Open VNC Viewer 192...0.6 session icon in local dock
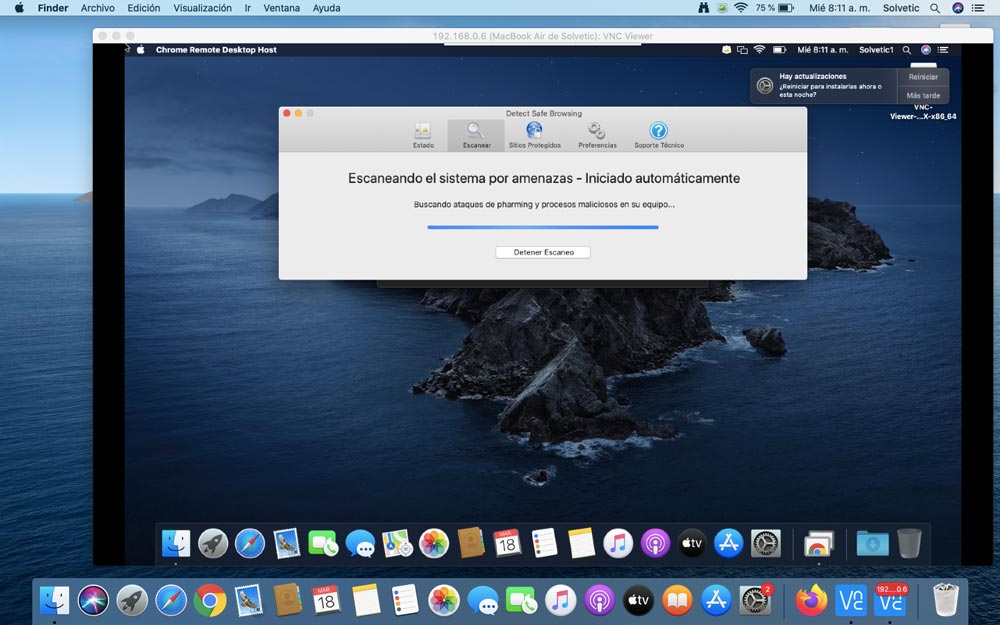Viewport: 1000px width, 625px height. point(890,601)
